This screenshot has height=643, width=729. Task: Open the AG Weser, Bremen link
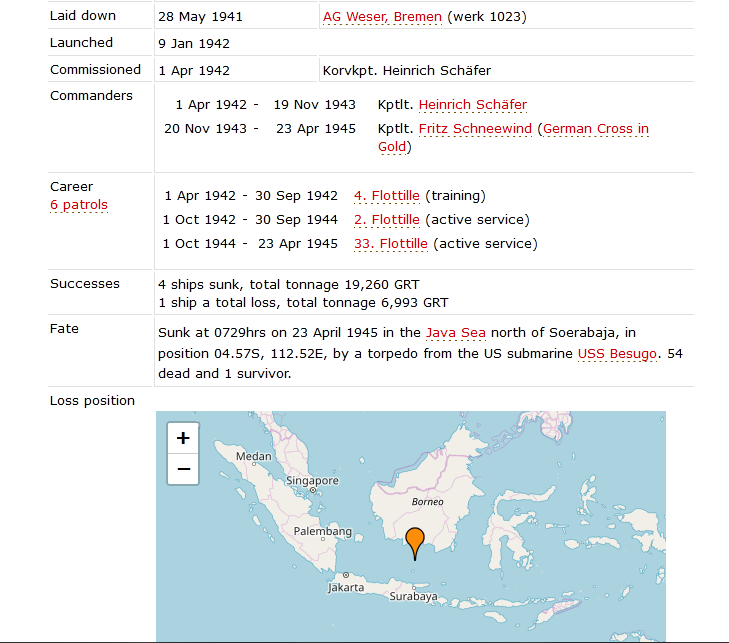(382, 17)
